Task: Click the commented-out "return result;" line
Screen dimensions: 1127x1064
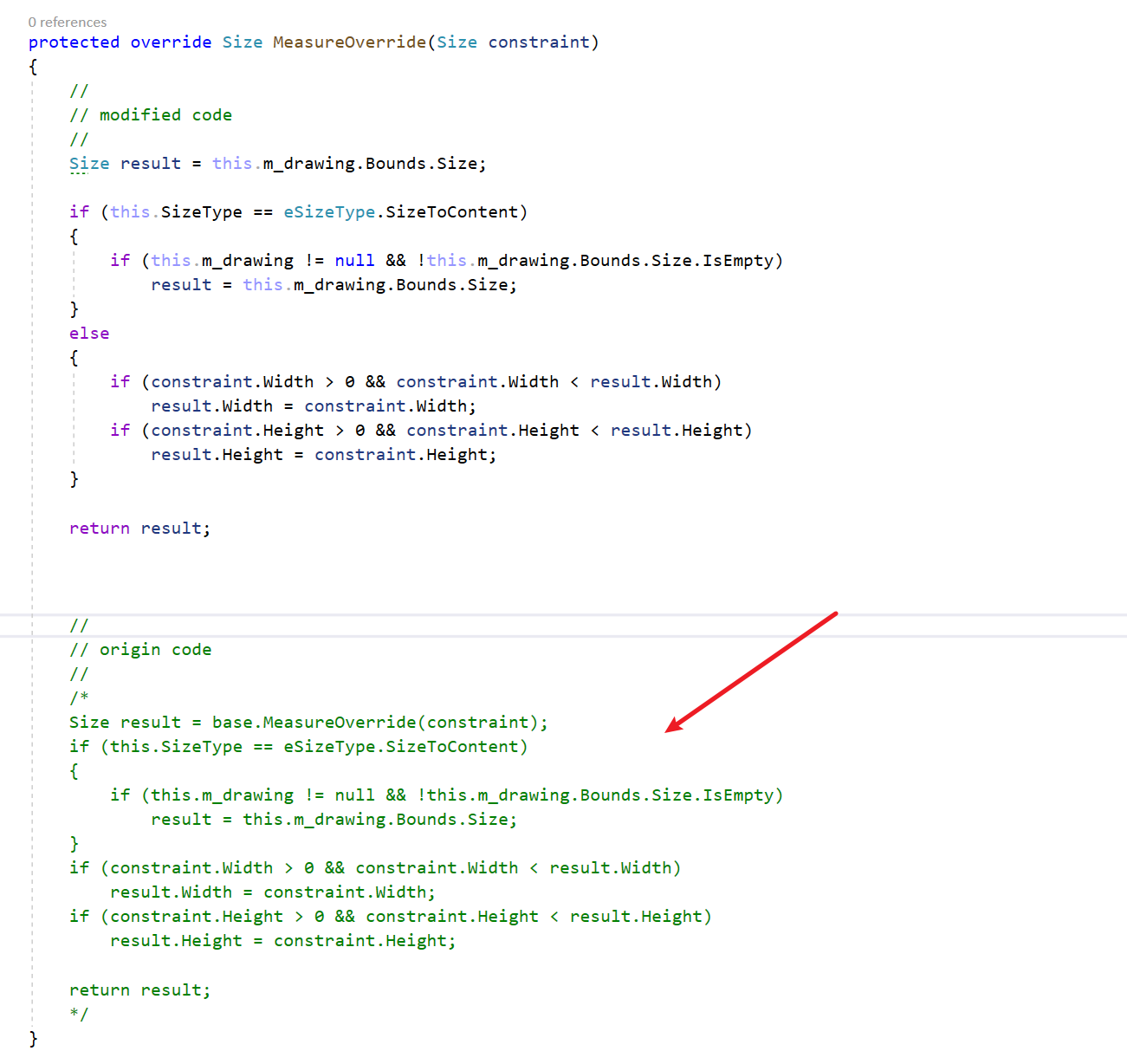Action: (x=139, y=990)
